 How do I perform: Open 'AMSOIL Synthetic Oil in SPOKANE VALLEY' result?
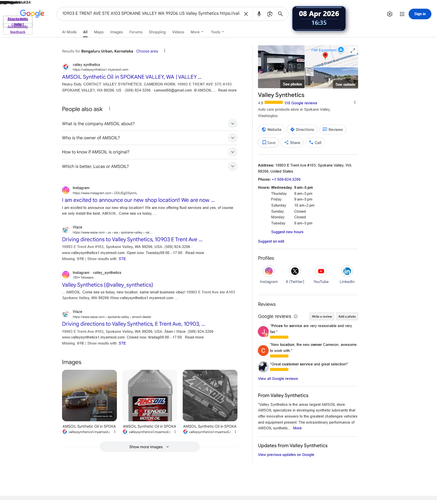point(132,77)
